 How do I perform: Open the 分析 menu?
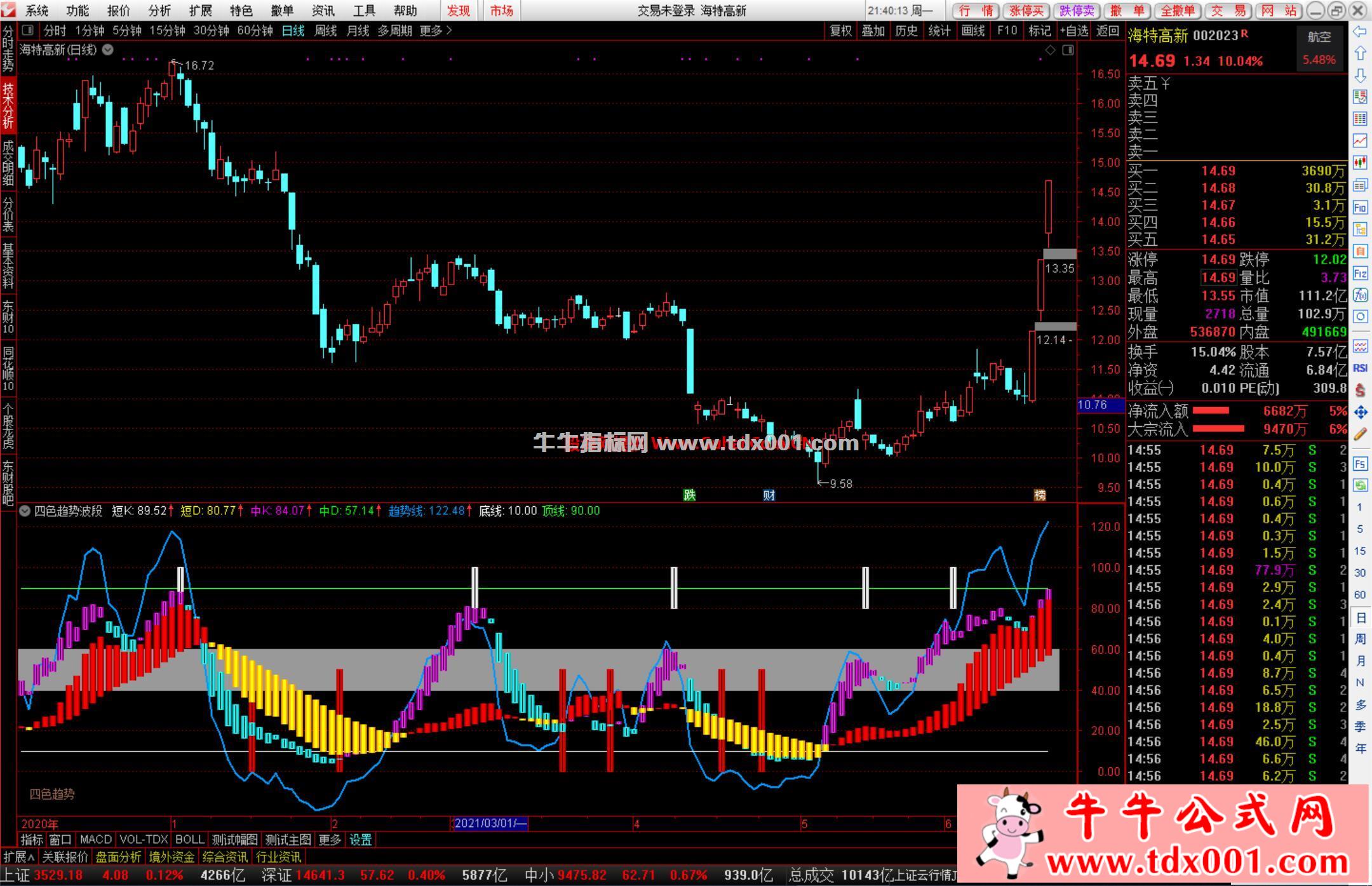[x=159, y=11]
